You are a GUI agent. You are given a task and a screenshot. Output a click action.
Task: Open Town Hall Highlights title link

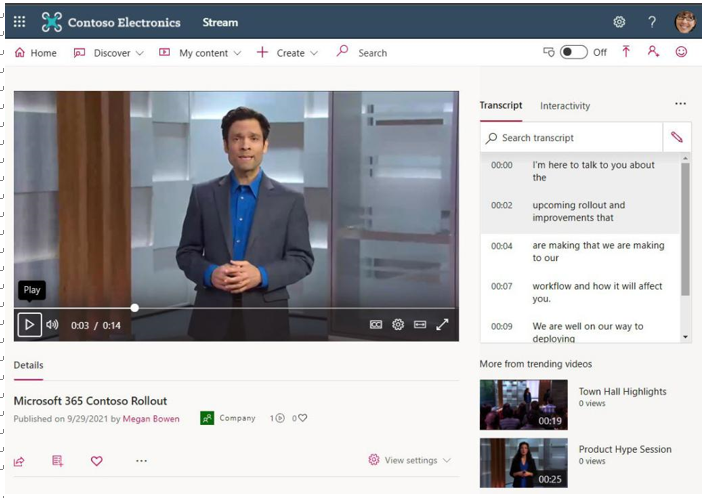coord(622,391)
